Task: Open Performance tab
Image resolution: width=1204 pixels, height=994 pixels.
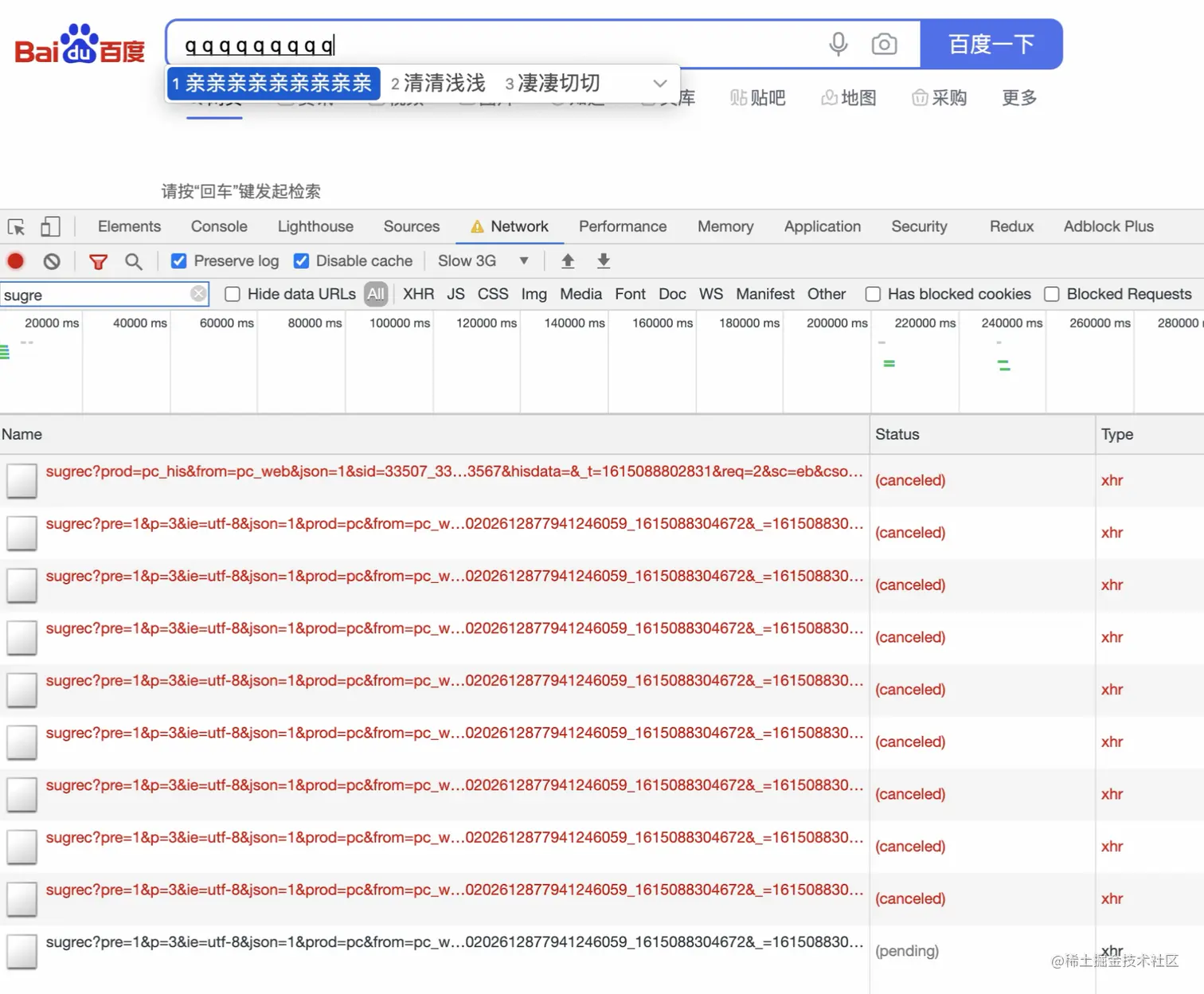Action: click(623, 226)
